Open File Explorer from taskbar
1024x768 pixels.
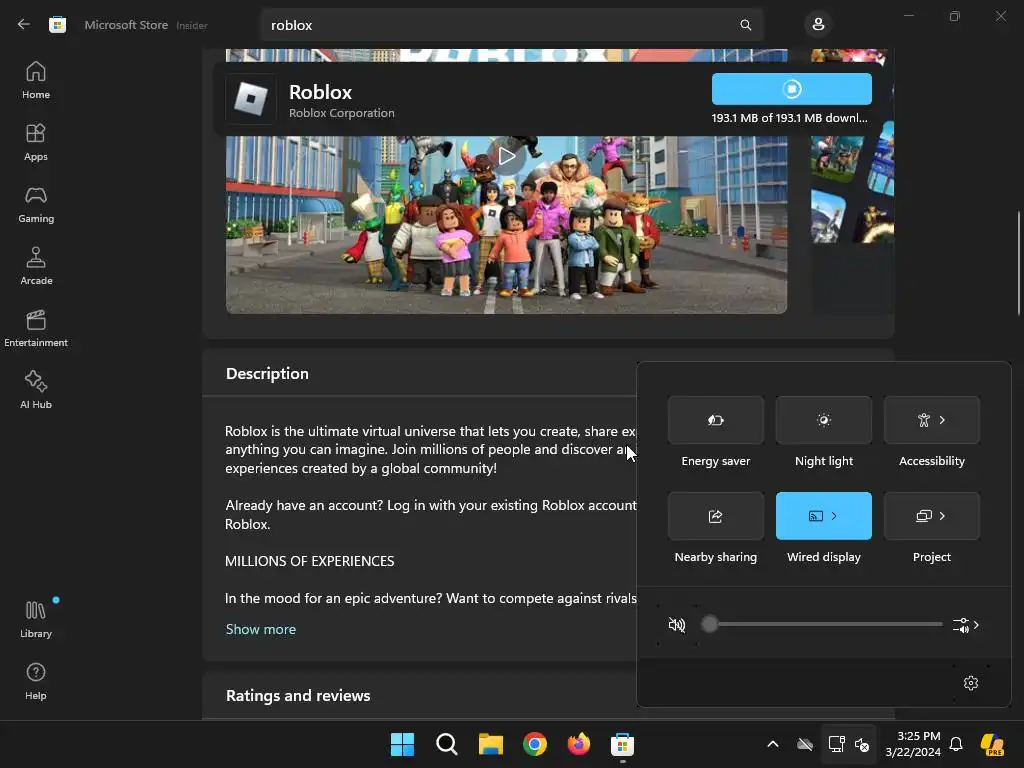click(490, 744)
